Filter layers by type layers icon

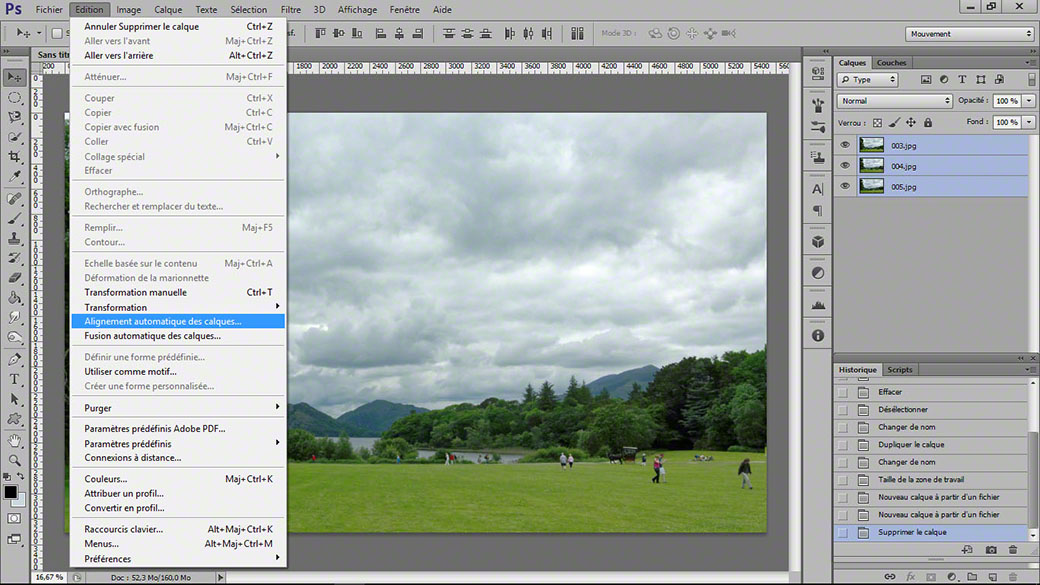pyautogui.click(x=962, y=80)
